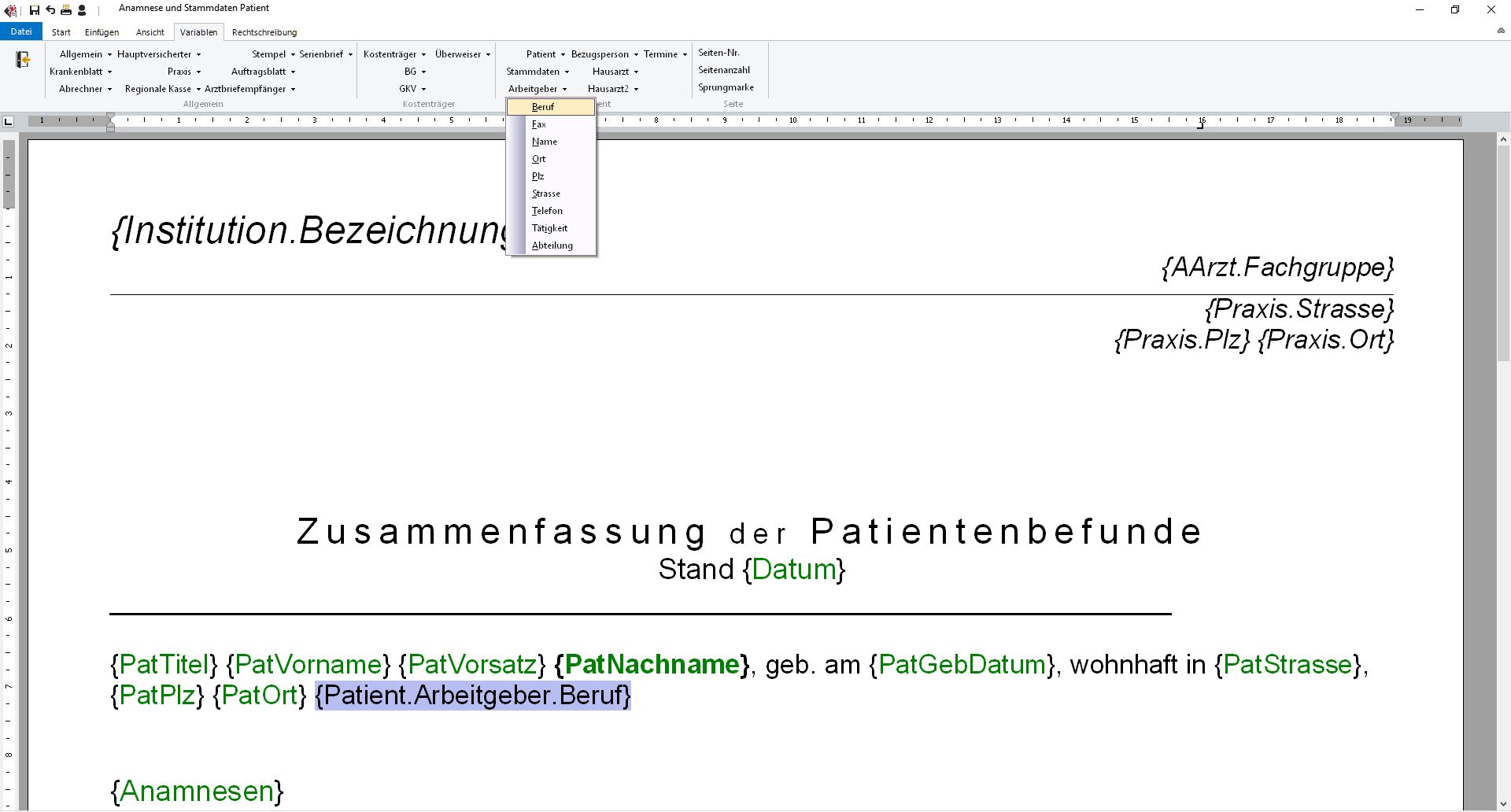Click the vertical scrollbar thumb

[x=1504, y=252]
